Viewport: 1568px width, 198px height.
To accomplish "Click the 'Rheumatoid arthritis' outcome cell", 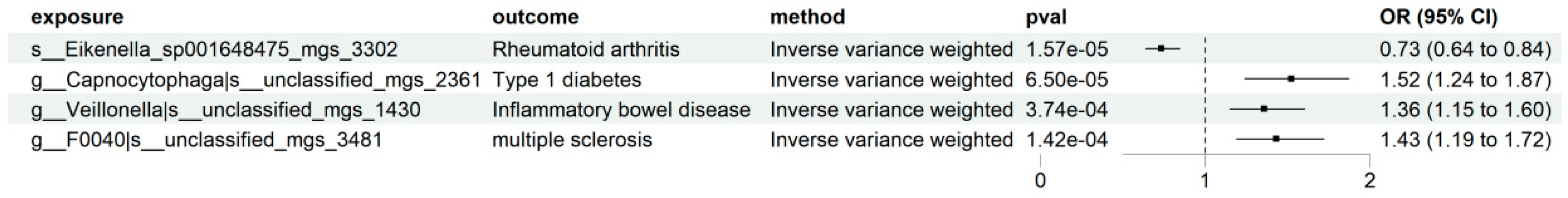I will 586,49.
